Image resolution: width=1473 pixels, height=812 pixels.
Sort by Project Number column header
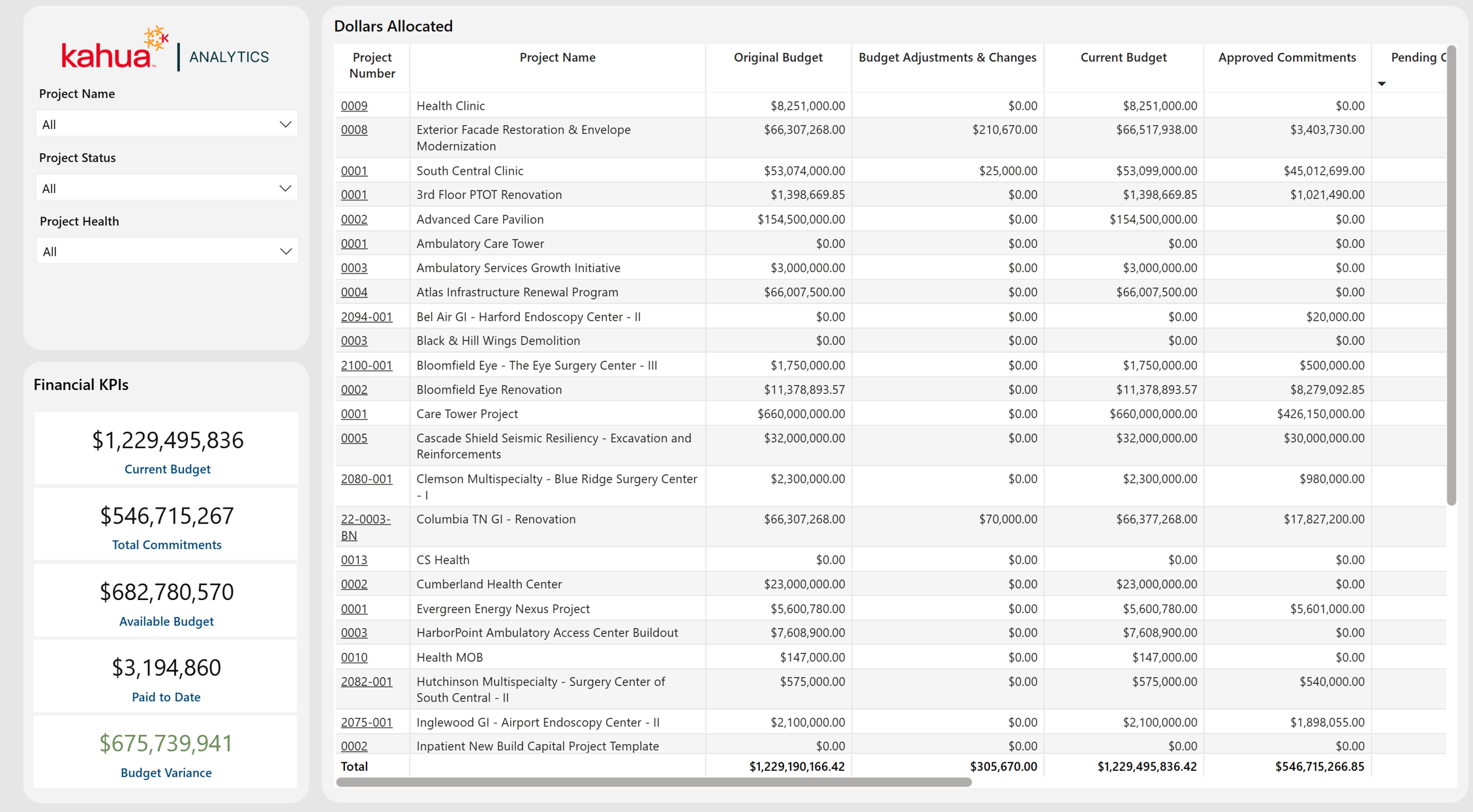[372, 65]
